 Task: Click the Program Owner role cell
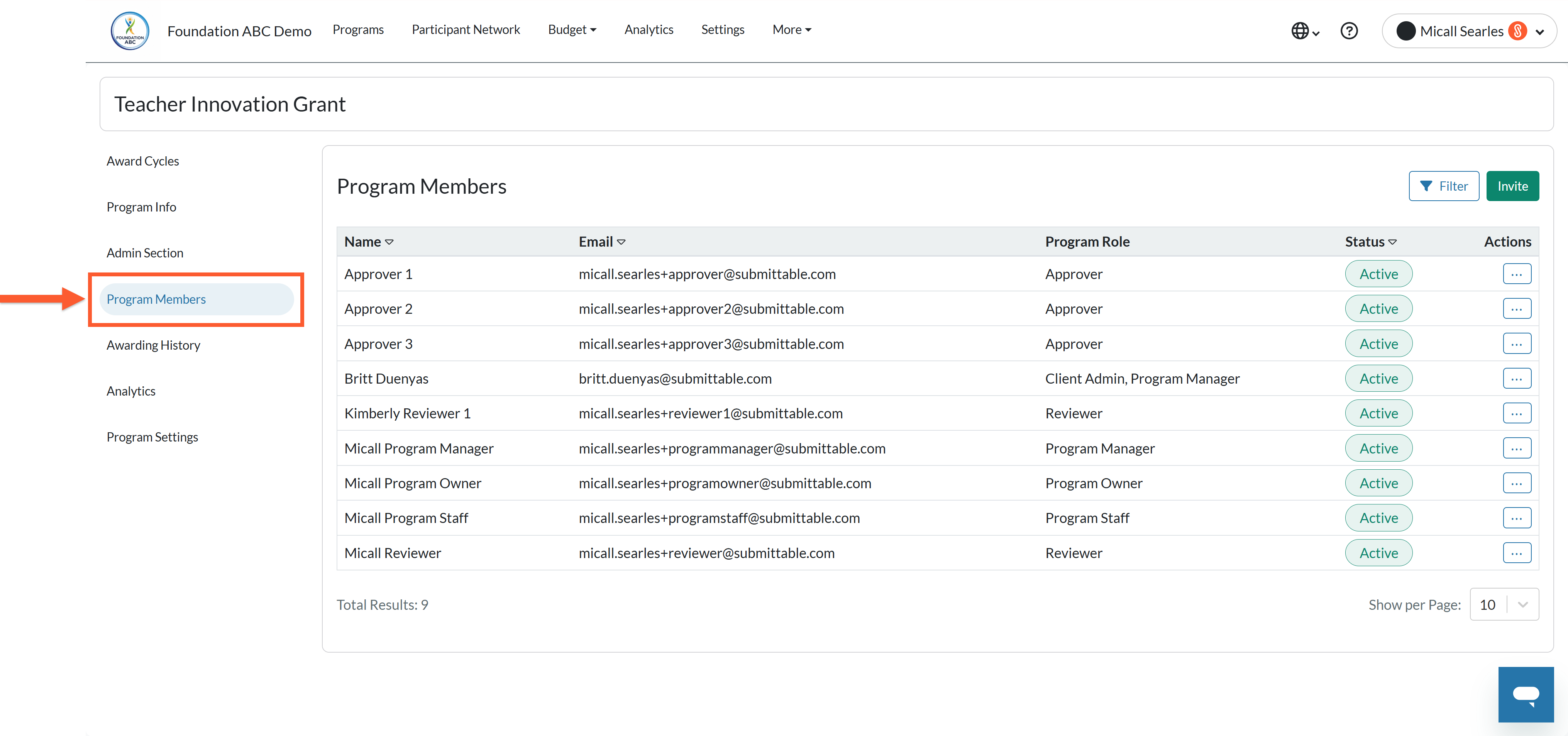pos(1093,483)
